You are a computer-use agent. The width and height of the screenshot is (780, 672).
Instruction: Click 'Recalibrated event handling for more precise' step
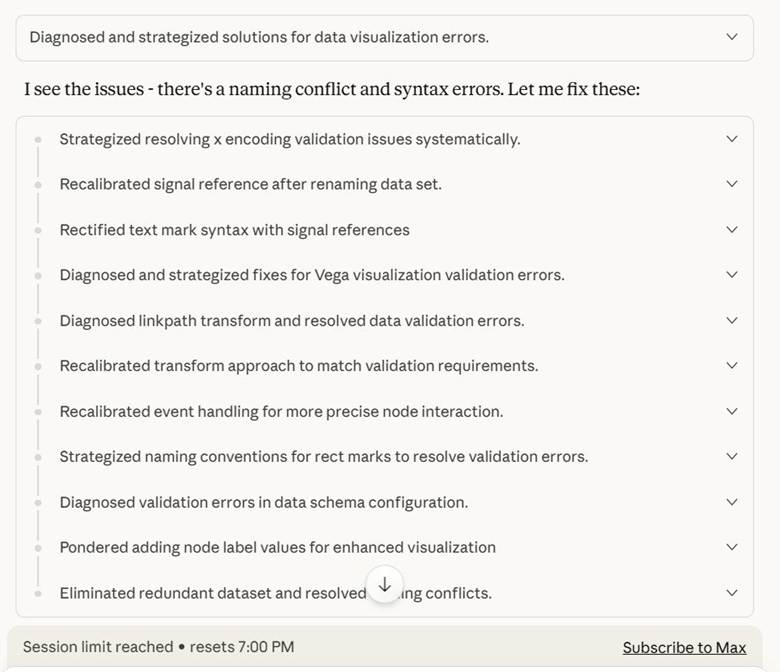[x=281, y=411]
